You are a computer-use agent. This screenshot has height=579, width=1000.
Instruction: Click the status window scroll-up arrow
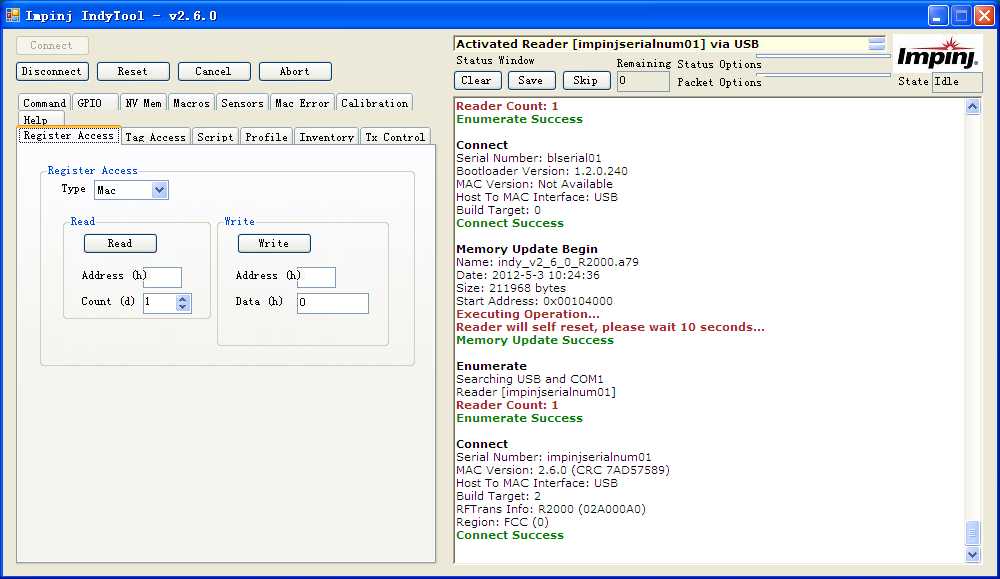(x=973, y=106)
